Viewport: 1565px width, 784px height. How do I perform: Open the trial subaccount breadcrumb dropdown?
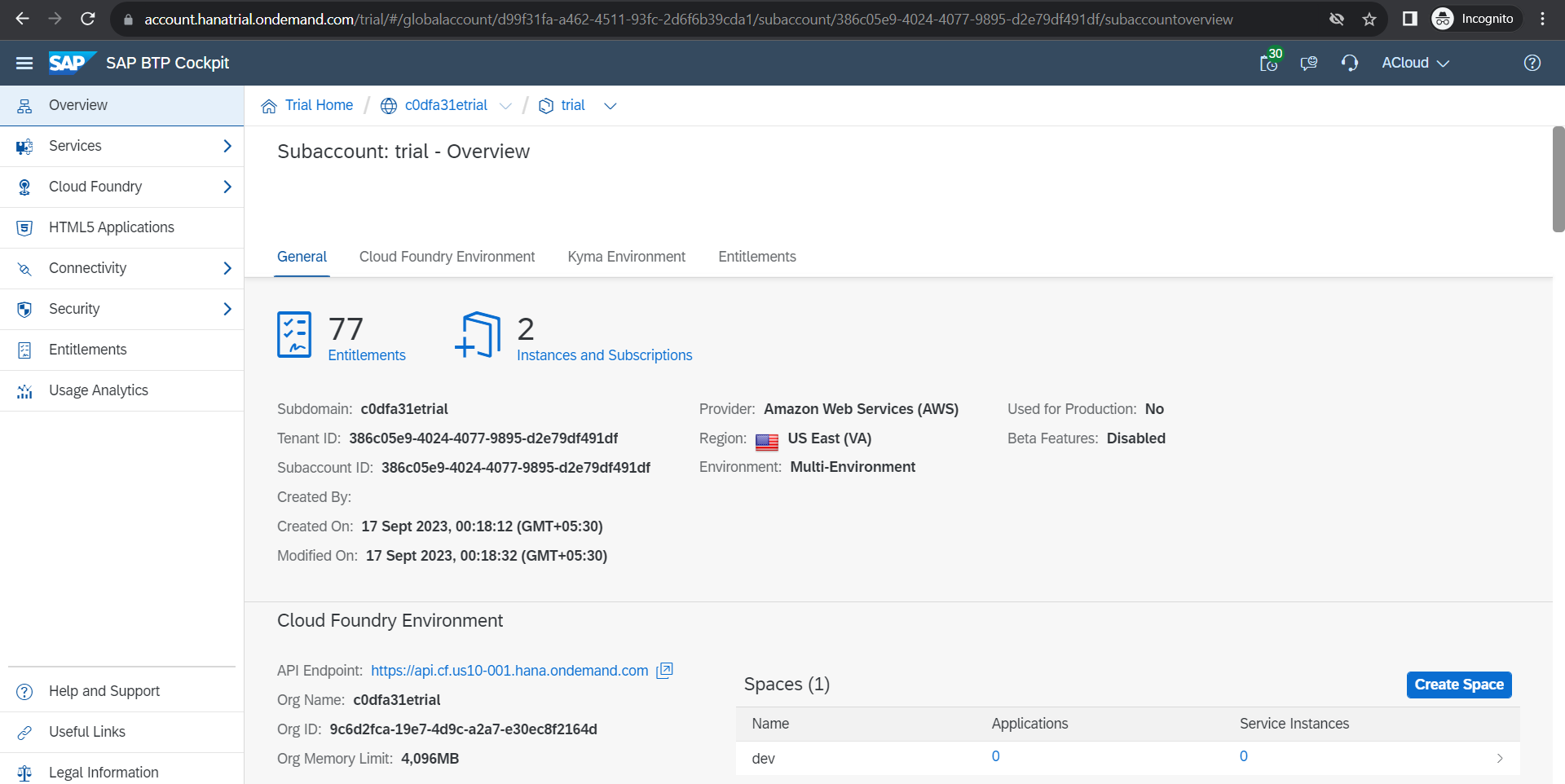610,106
